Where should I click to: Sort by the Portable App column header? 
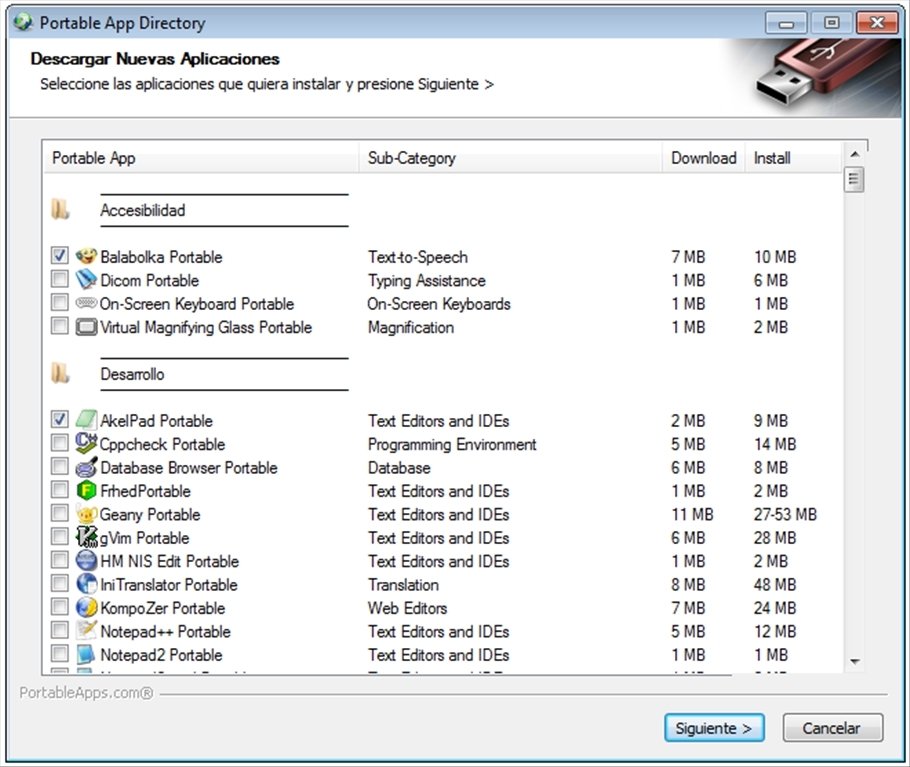tap(201, 158)
